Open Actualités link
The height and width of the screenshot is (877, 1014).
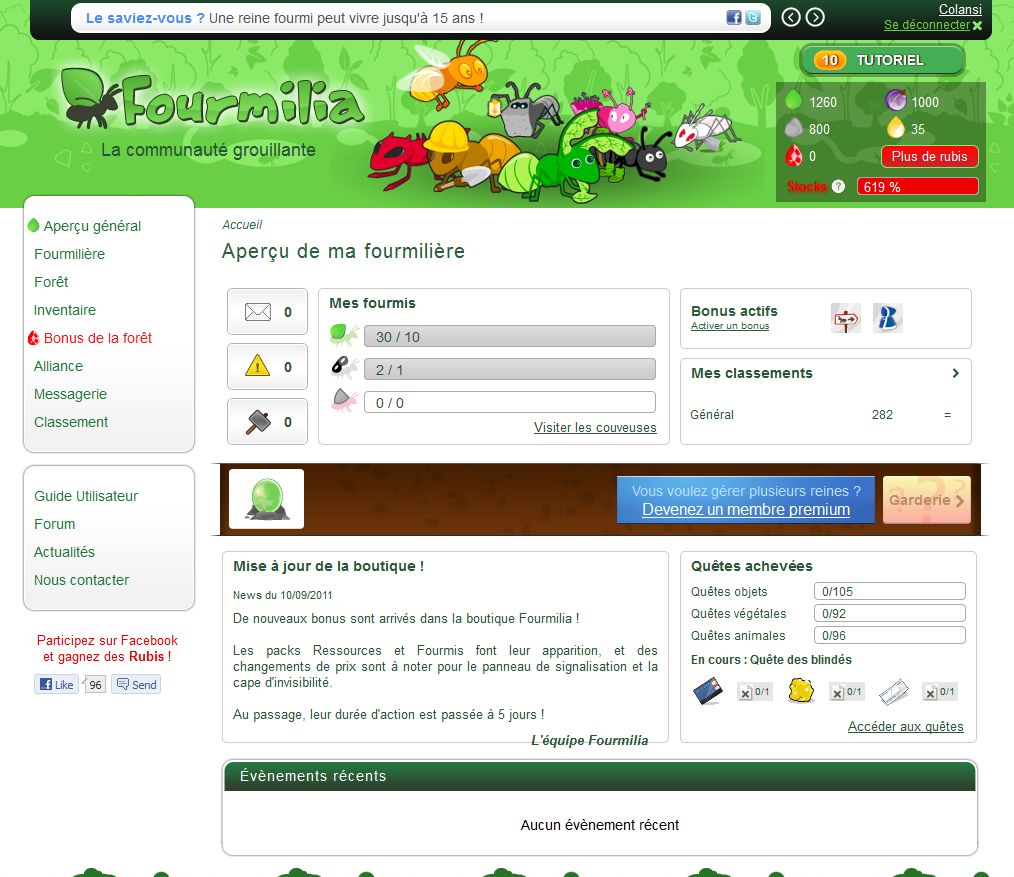coord(64,552)
